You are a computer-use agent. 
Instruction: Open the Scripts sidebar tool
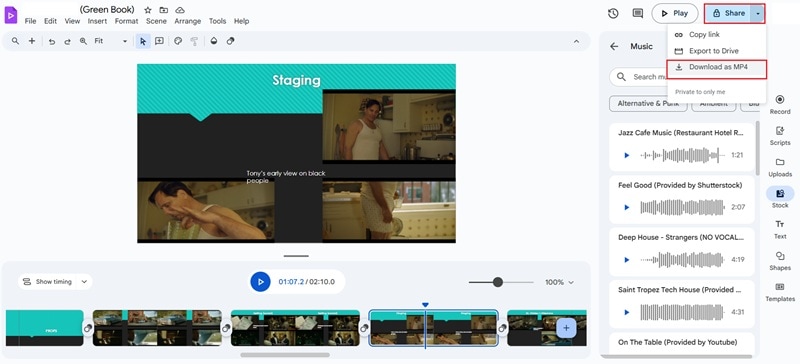point(780,136)
